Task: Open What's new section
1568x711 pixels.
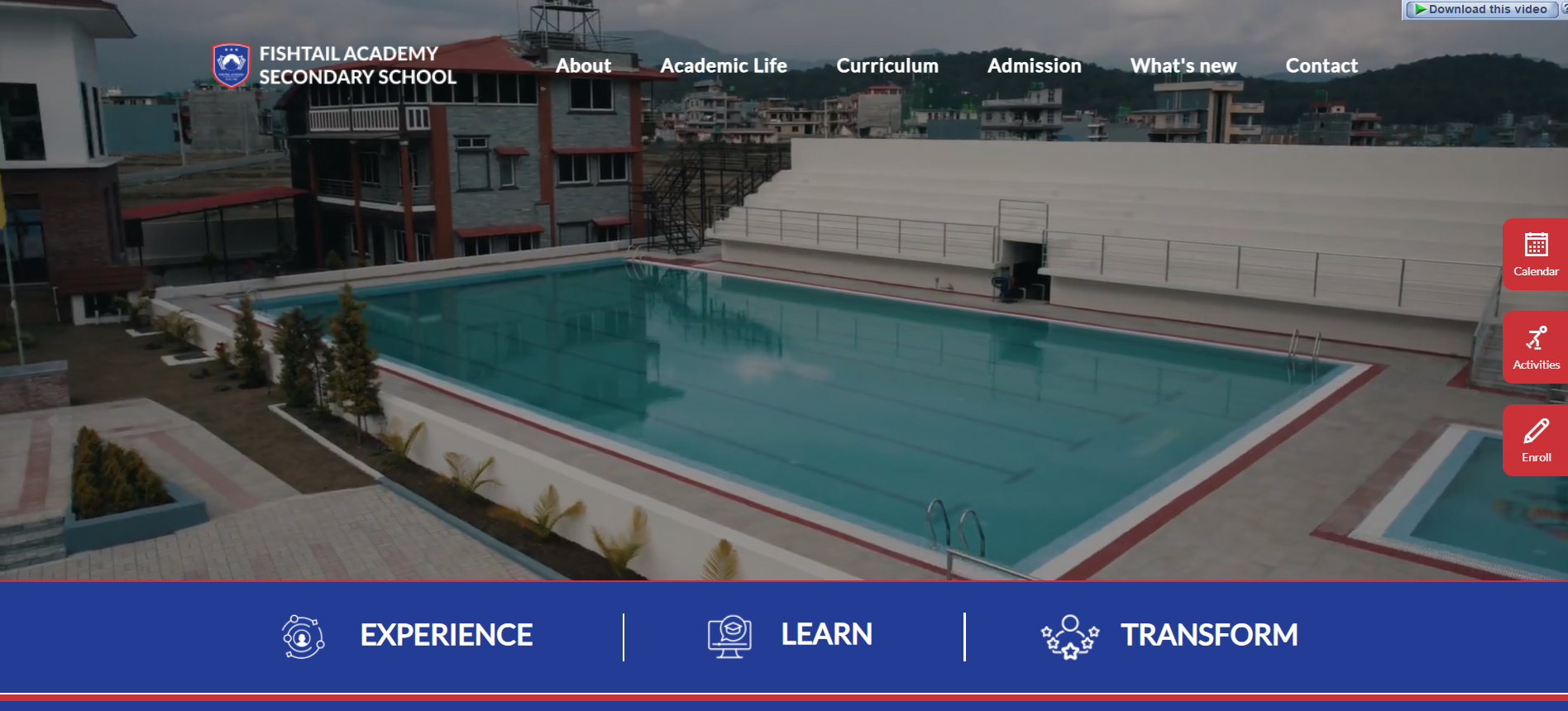Action: [1183, 65]
